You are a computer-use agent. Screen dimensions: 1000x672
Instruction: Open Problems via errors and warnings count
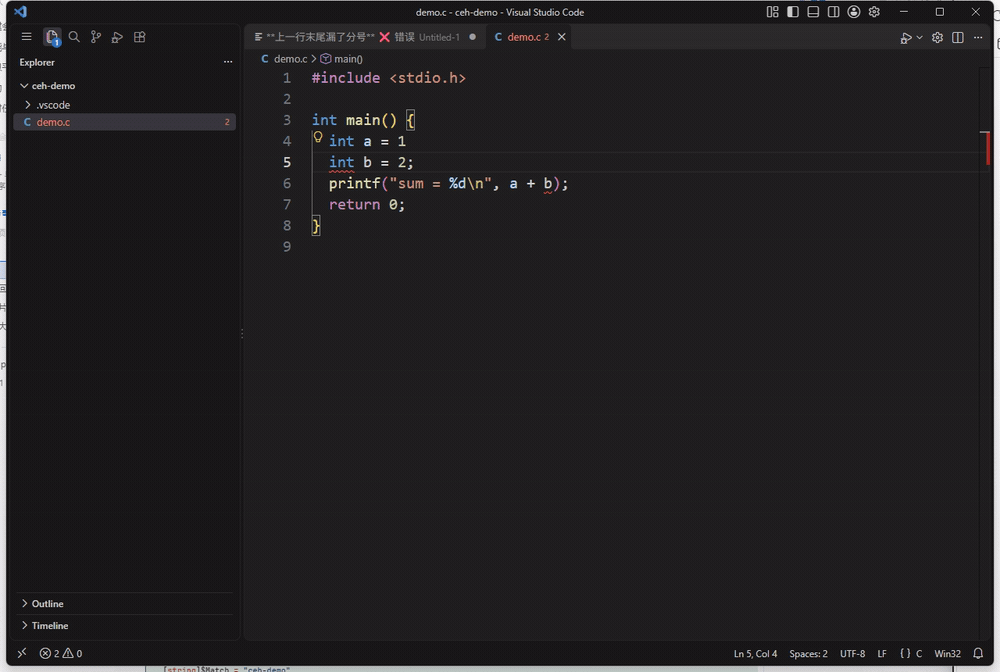tap(61, 654)
